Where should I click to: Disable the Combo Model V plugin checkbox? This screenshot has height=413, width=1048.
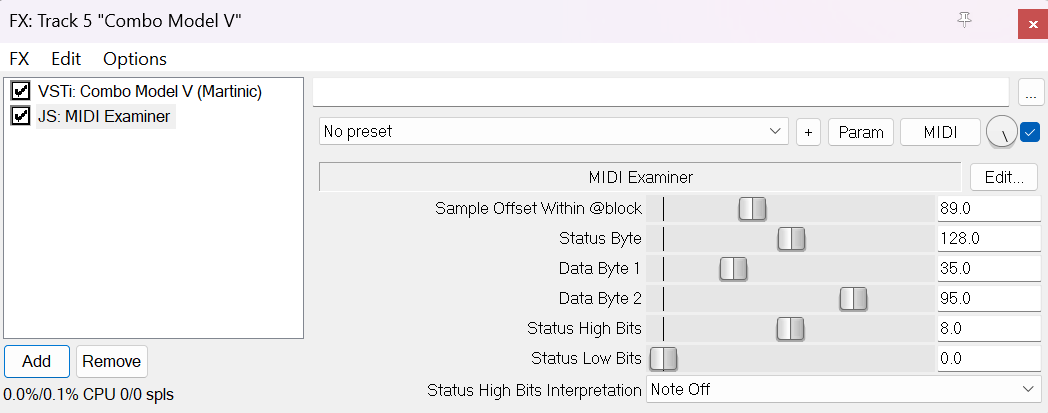[20, 91]
